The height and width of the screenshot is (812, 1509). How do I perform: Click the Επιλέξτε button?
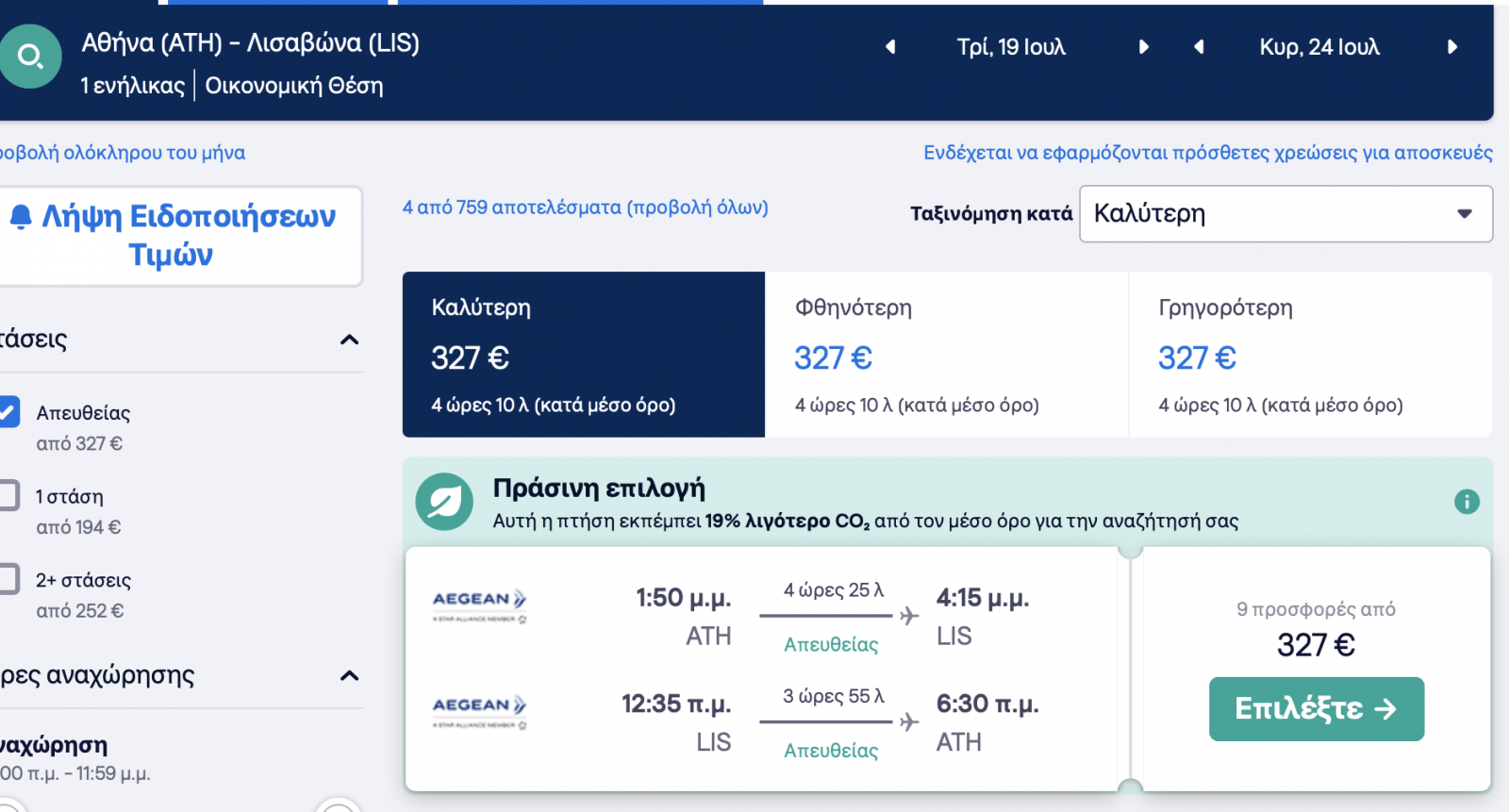tap(1316, 709)
